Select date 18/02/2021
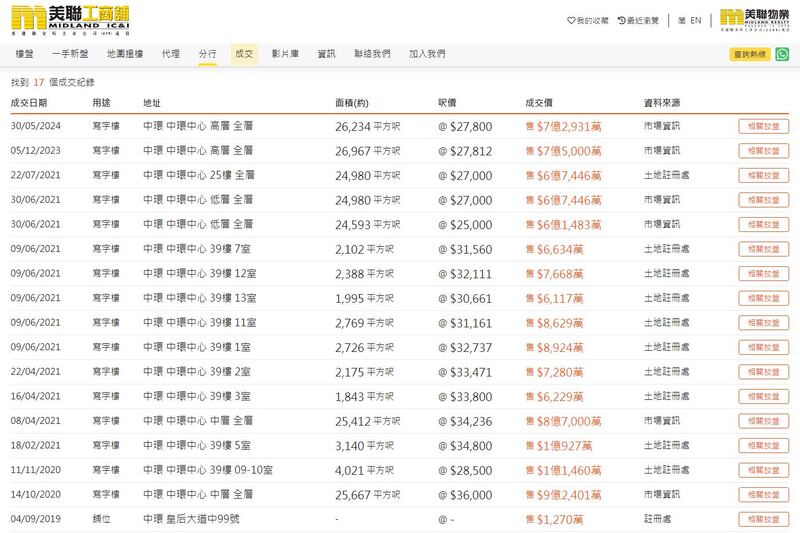800x533 pixels. (36, 445)
